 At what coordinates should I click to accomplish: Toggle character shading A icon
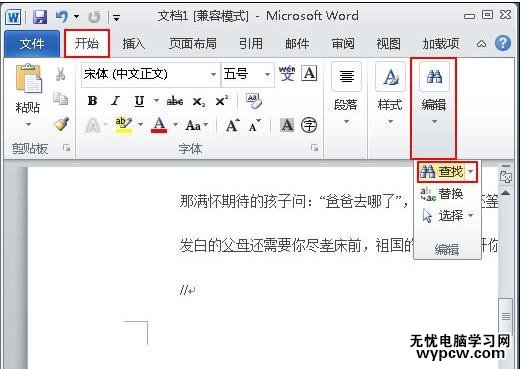tap(287, 125)
